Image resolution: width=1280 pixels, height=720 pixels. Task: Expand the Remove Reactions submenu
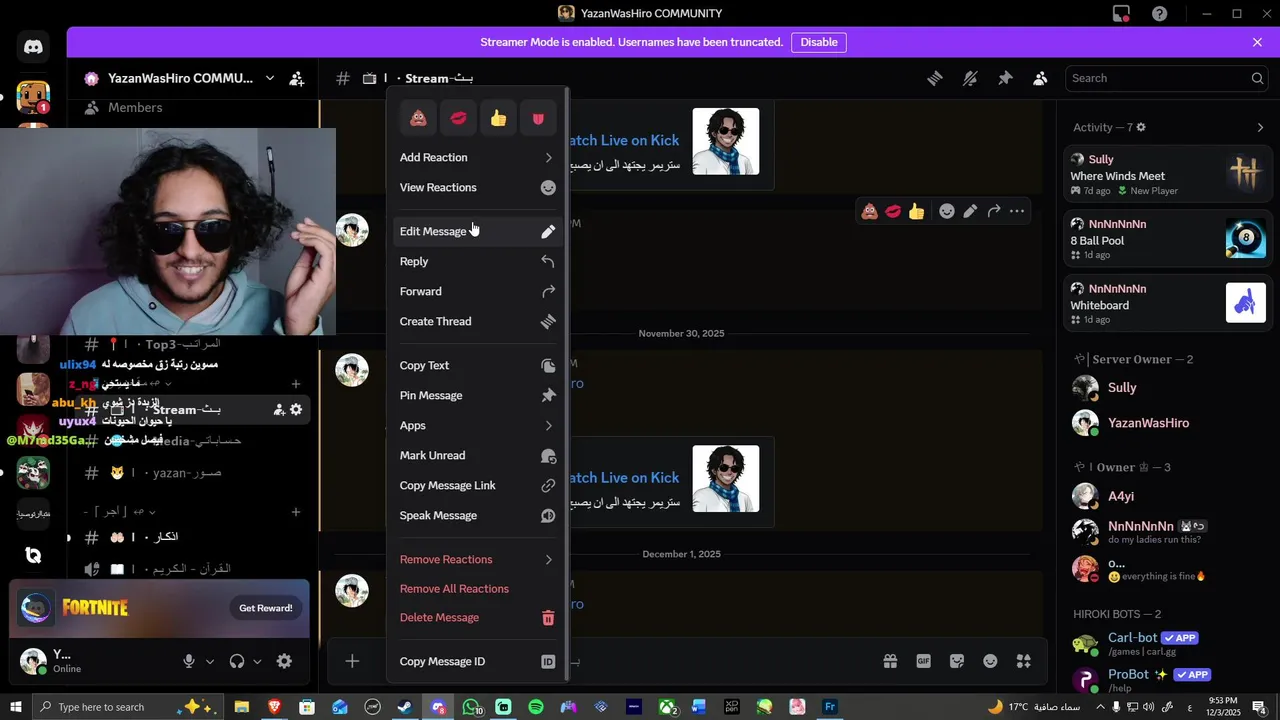tap(477, 559)
